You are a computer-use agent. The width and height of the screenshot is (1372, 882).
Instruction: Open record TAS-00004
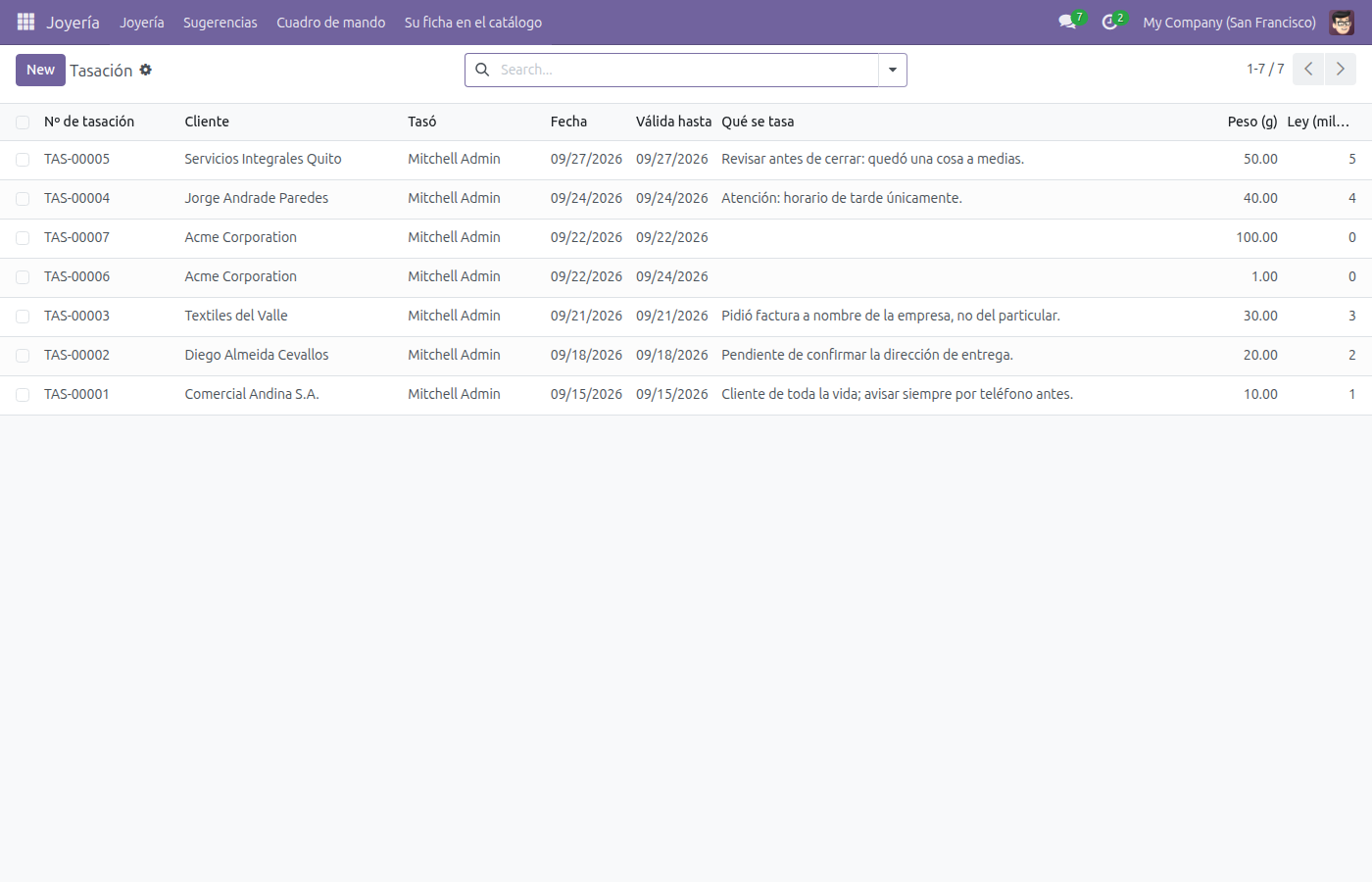point(76,198)
